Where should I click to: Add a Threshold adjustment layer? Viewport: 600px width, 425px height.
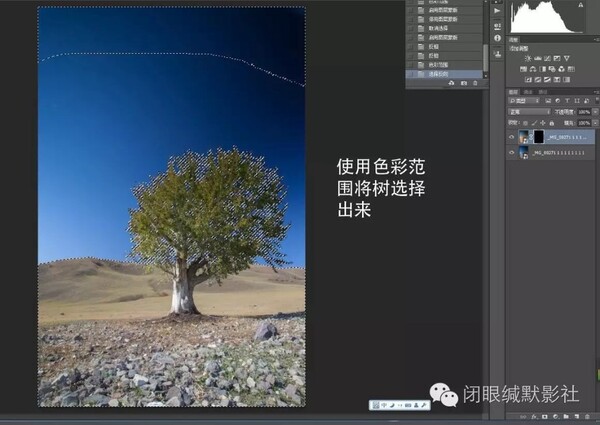(x=547, y=80)
